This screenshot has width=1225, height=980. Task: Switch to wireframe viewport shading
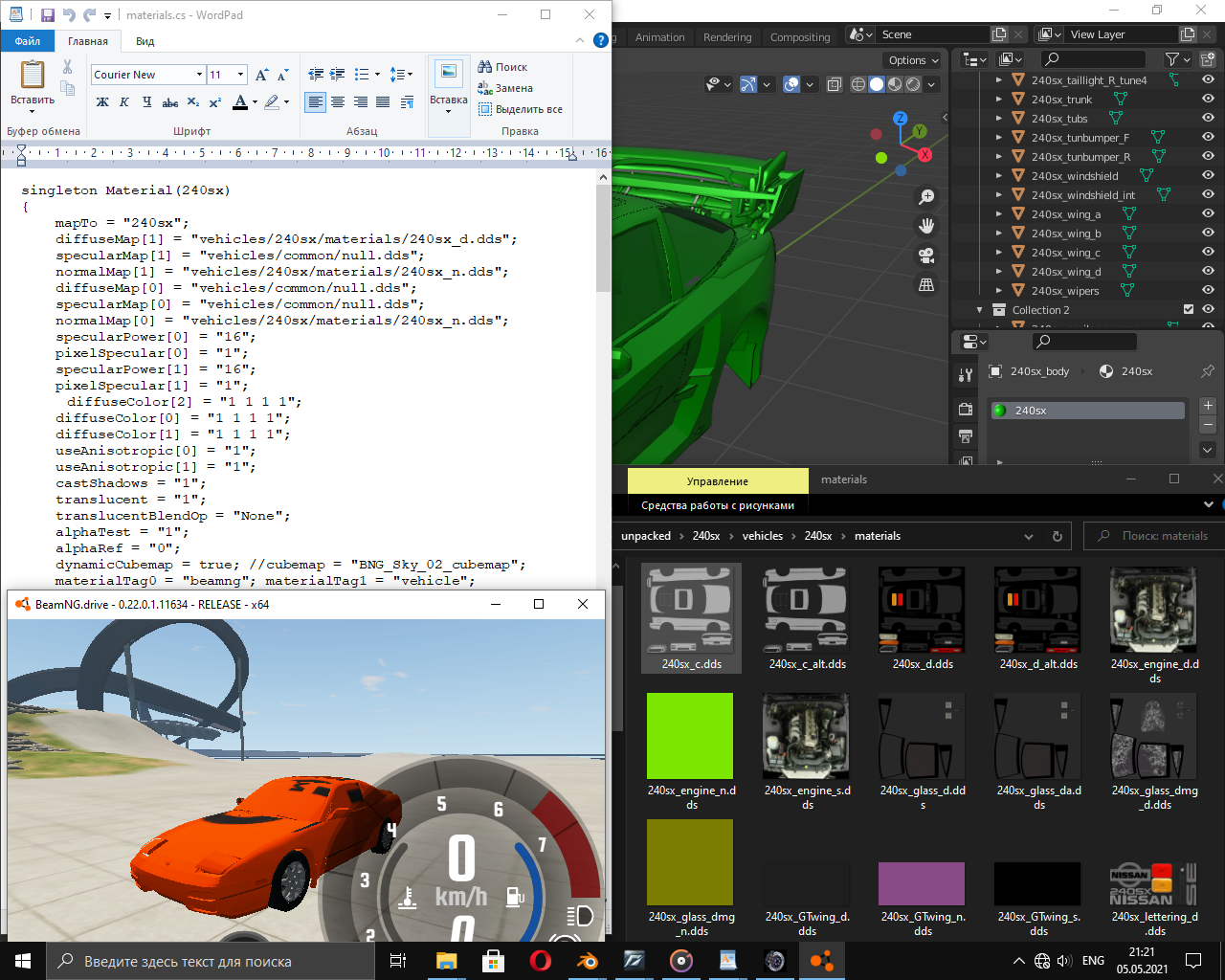(858, 84)
